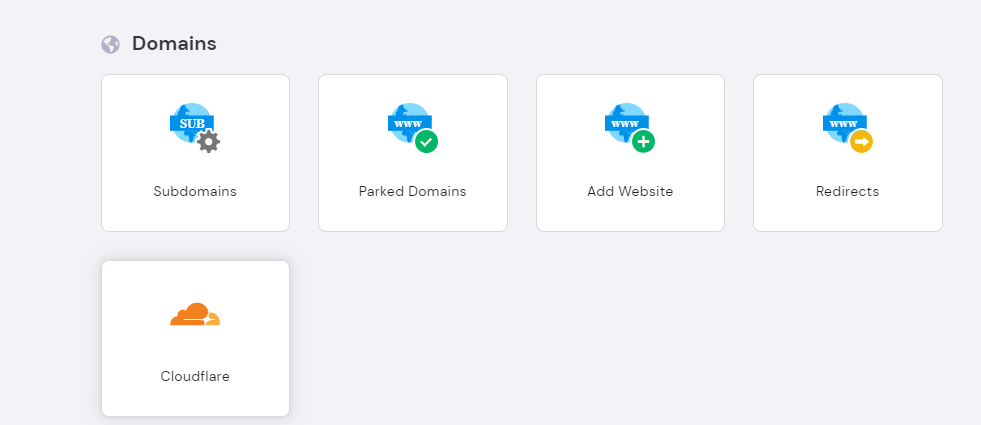Image resolution: width=981 pixels, height=425 pixels.
Task: Click the Domains section globe icon
Action: pyautogui.click(x=111, y=44)
